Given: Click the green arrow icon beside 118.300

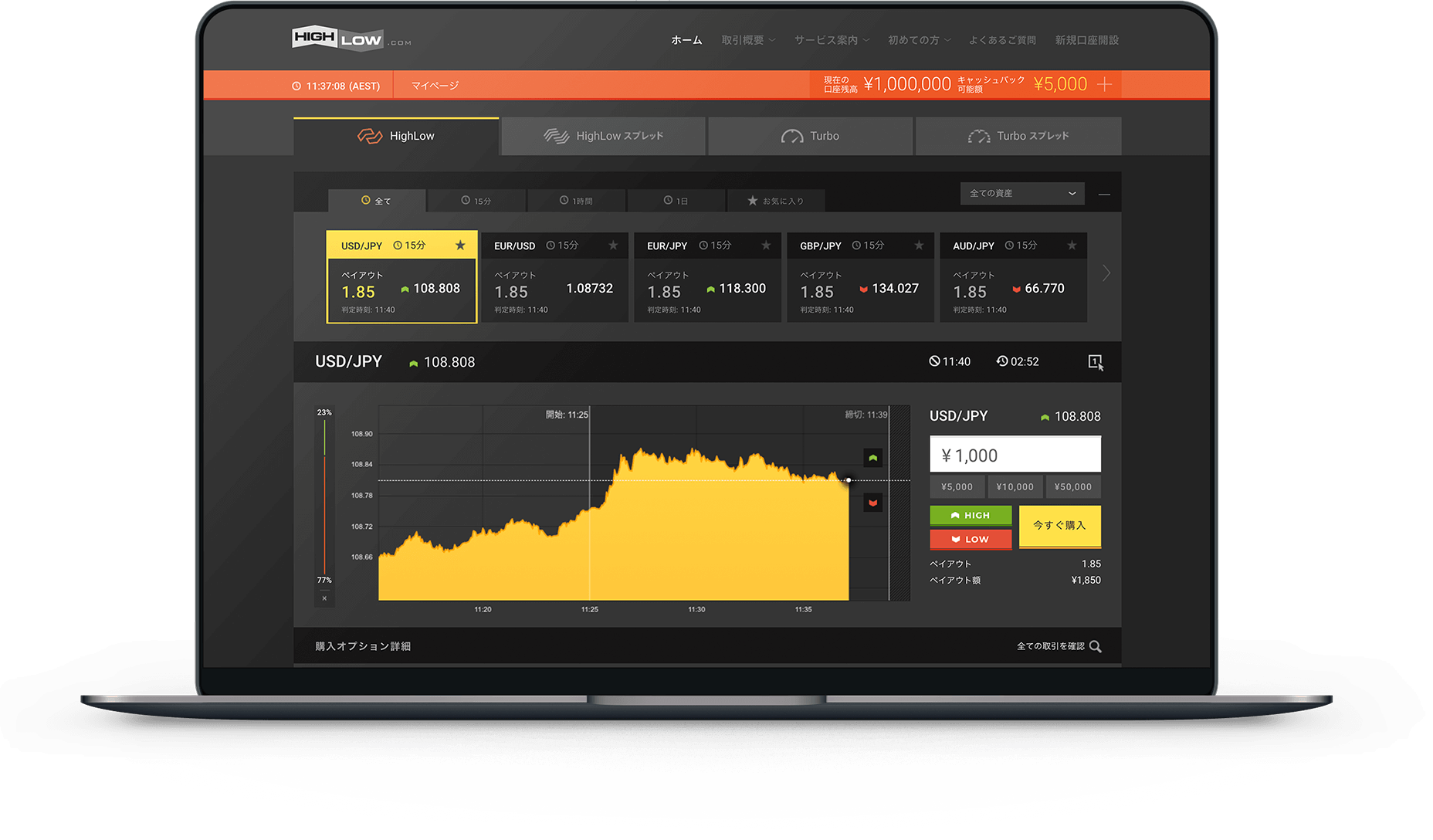Looking at the screenshot, I should click(710, 290).
